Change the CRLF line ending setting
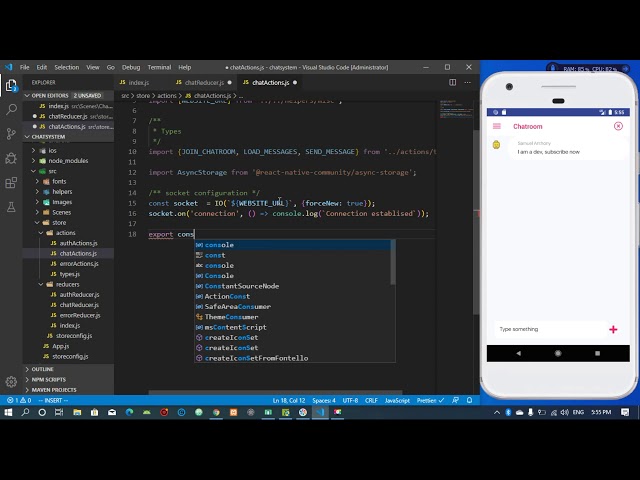 pos(371,400)
